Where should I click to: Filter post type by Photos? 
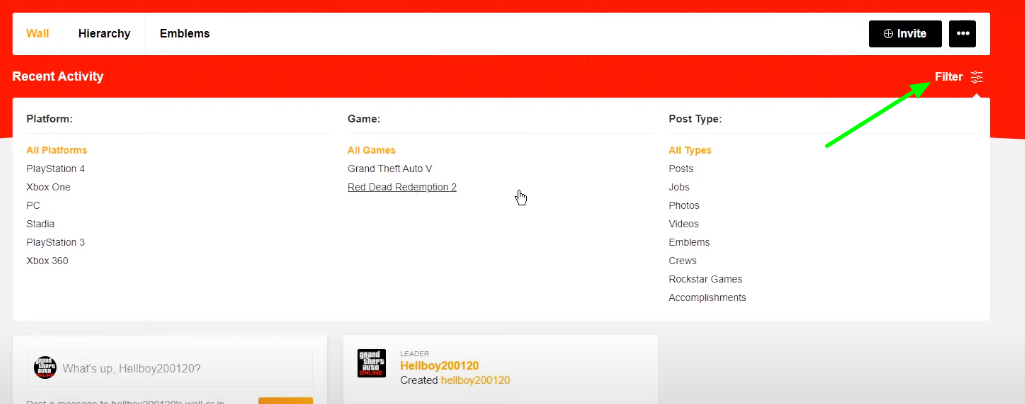(684, 205)
